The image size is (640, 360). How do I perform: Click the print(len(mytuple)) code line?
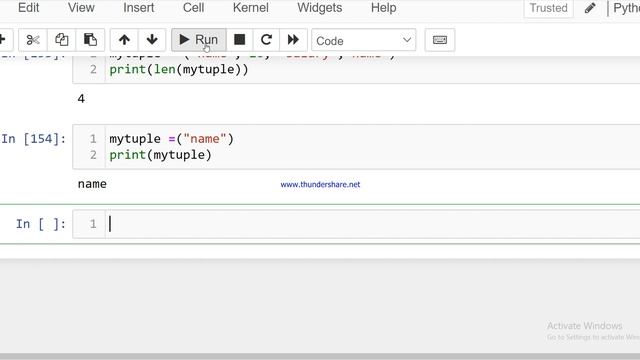(179, 69)
